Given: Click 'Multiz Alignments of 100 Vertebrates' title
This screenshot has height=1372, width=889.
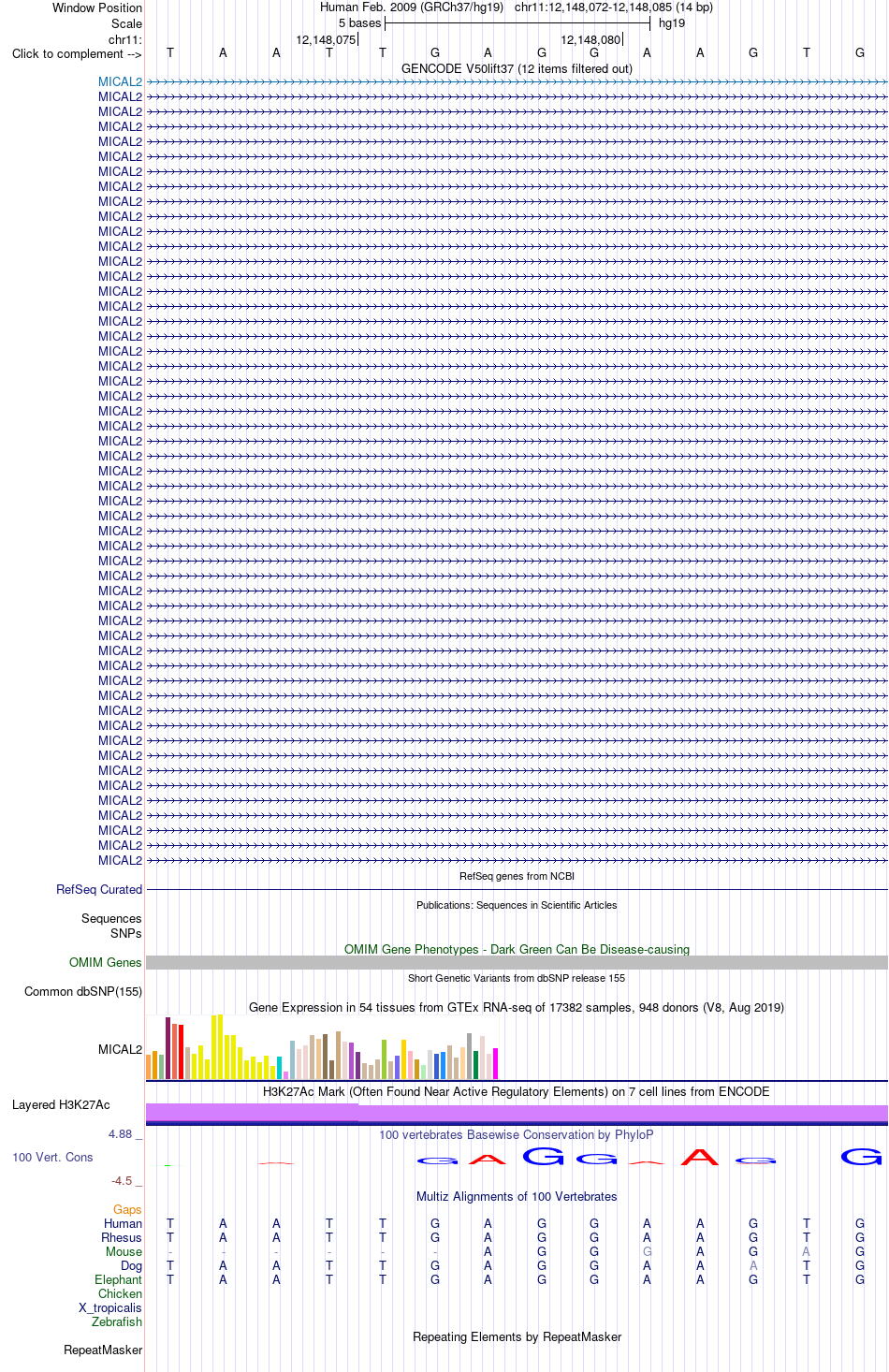Looking at the screenshot, I should click(x=517, y=1196).
